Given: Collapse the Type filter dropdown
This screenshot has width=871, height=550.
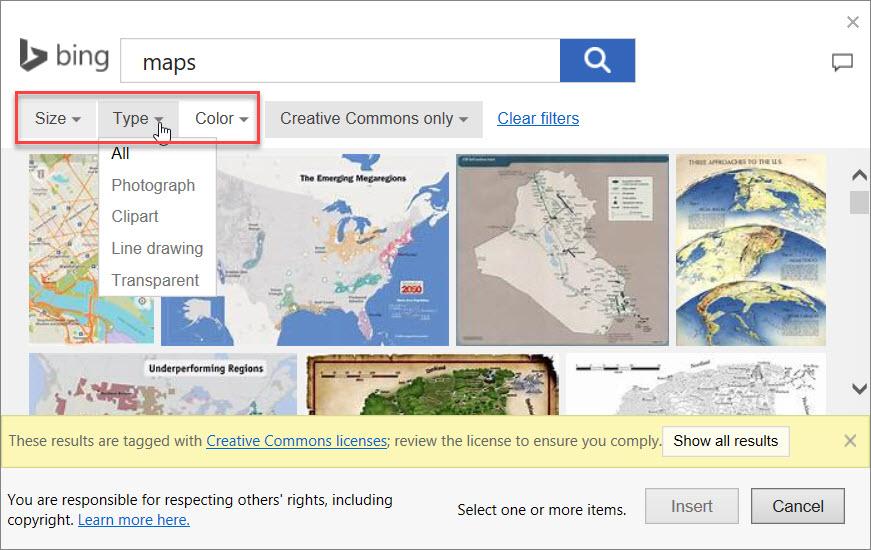Looking at the screenshot, I should point(138,119).
